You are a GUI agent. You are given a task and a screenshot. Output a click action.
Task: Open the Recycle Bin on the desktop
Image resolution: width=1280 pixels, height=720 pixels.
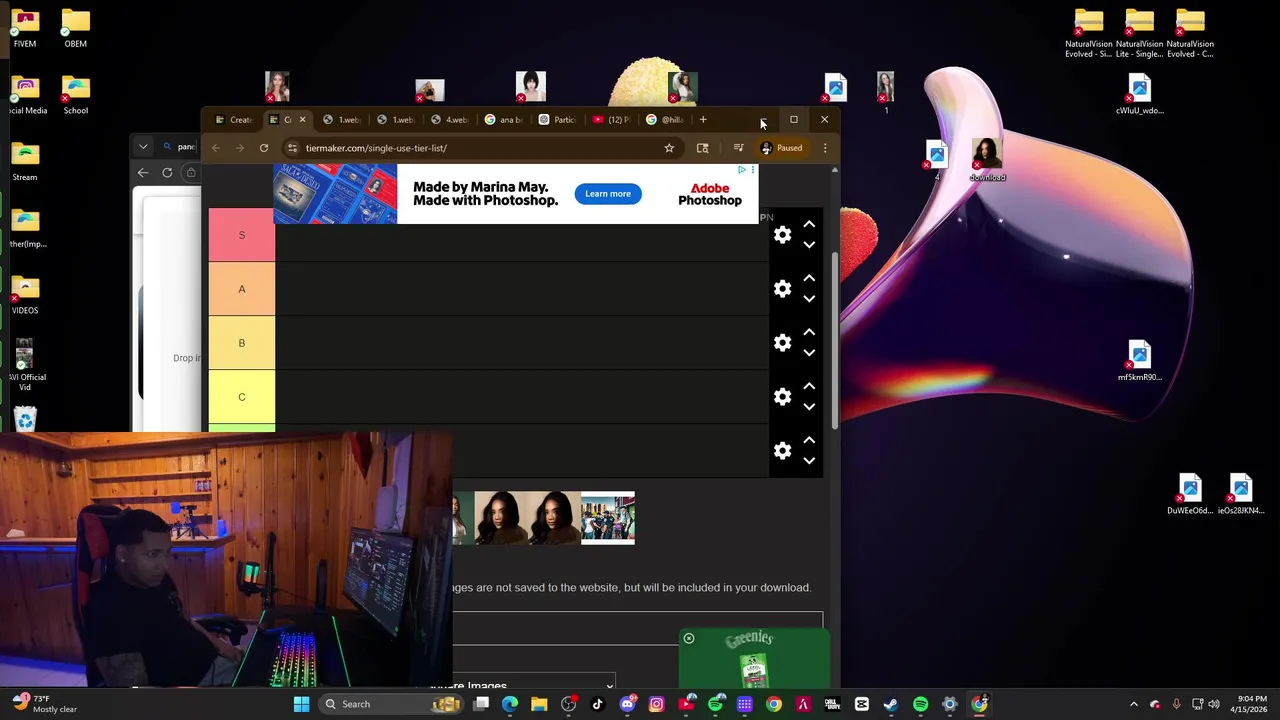pos(25,418)
